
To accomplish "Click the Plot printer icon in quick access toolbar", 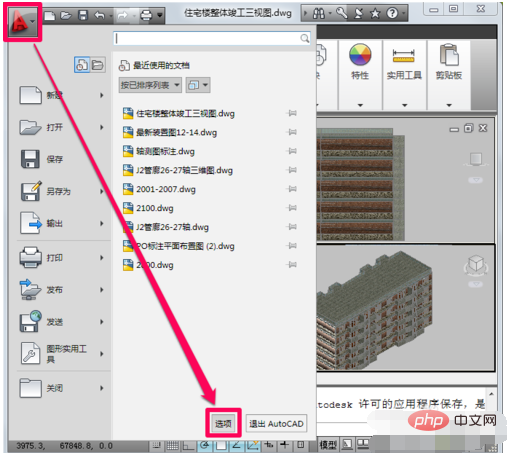I will coord(146,15).
